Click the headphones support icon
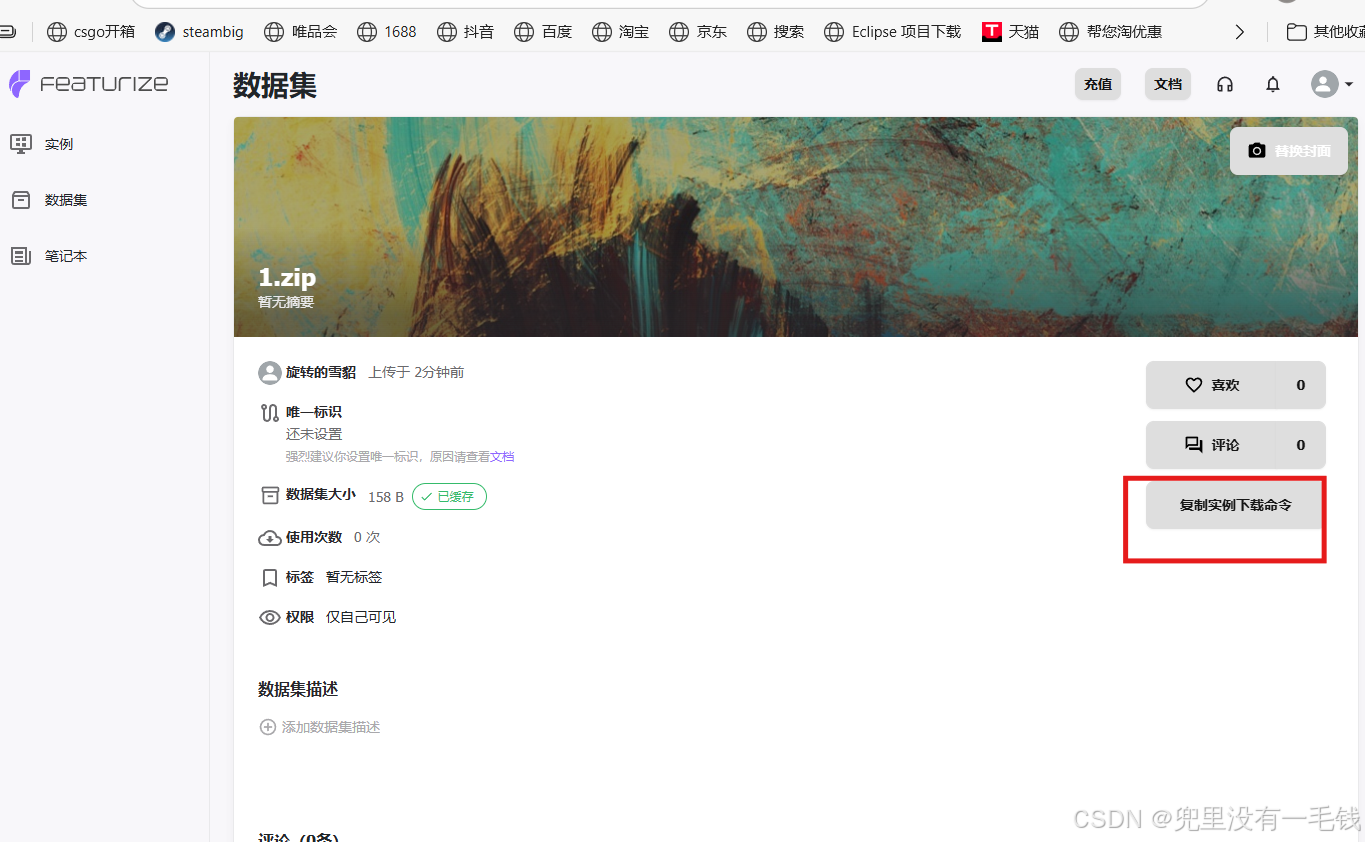The width and height of the screenshot is (1365, 842). pyautogui.click(x=1224, y=84)
